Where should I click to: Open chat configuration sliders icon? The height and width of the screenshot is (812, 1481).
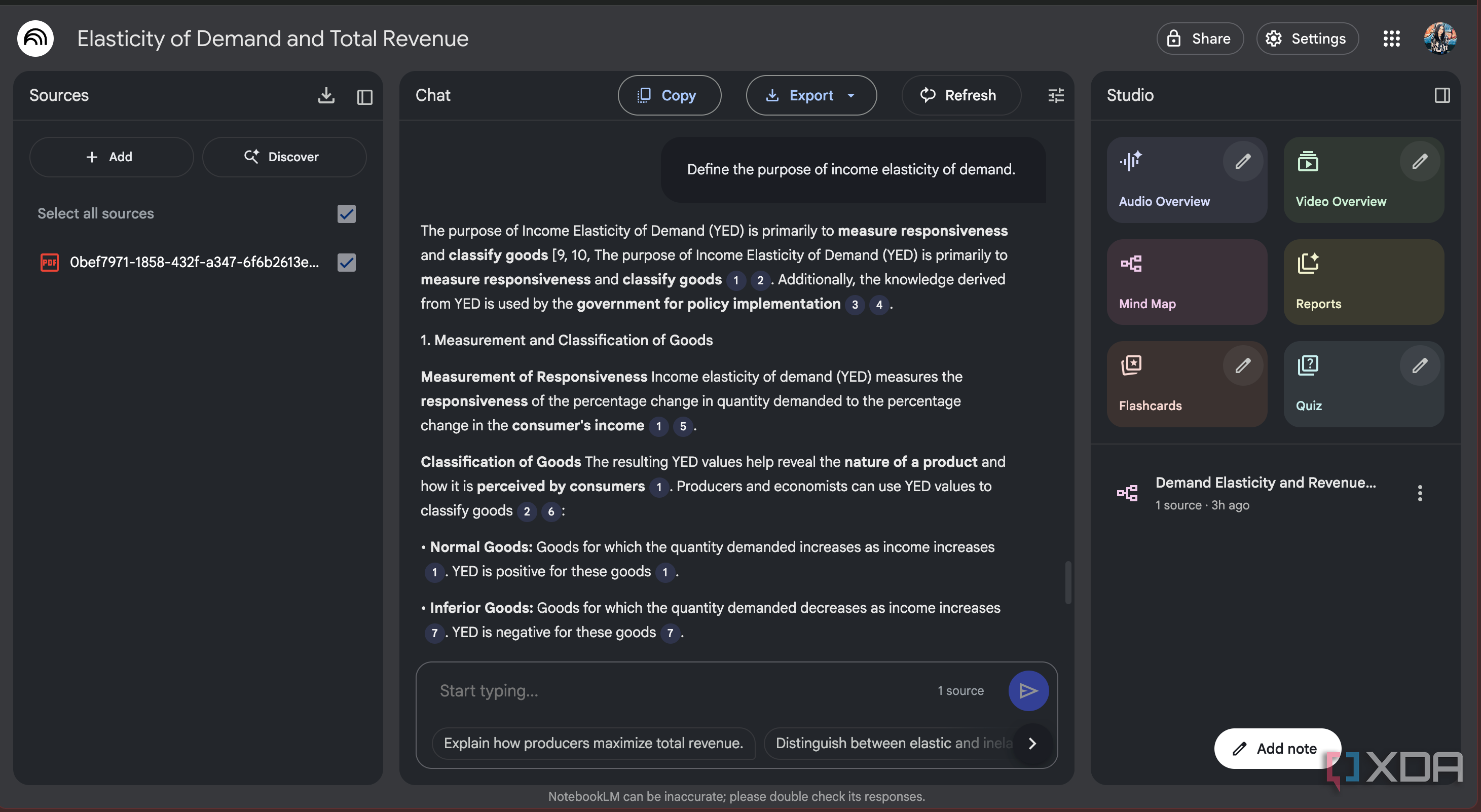[x=1056, y=95]
